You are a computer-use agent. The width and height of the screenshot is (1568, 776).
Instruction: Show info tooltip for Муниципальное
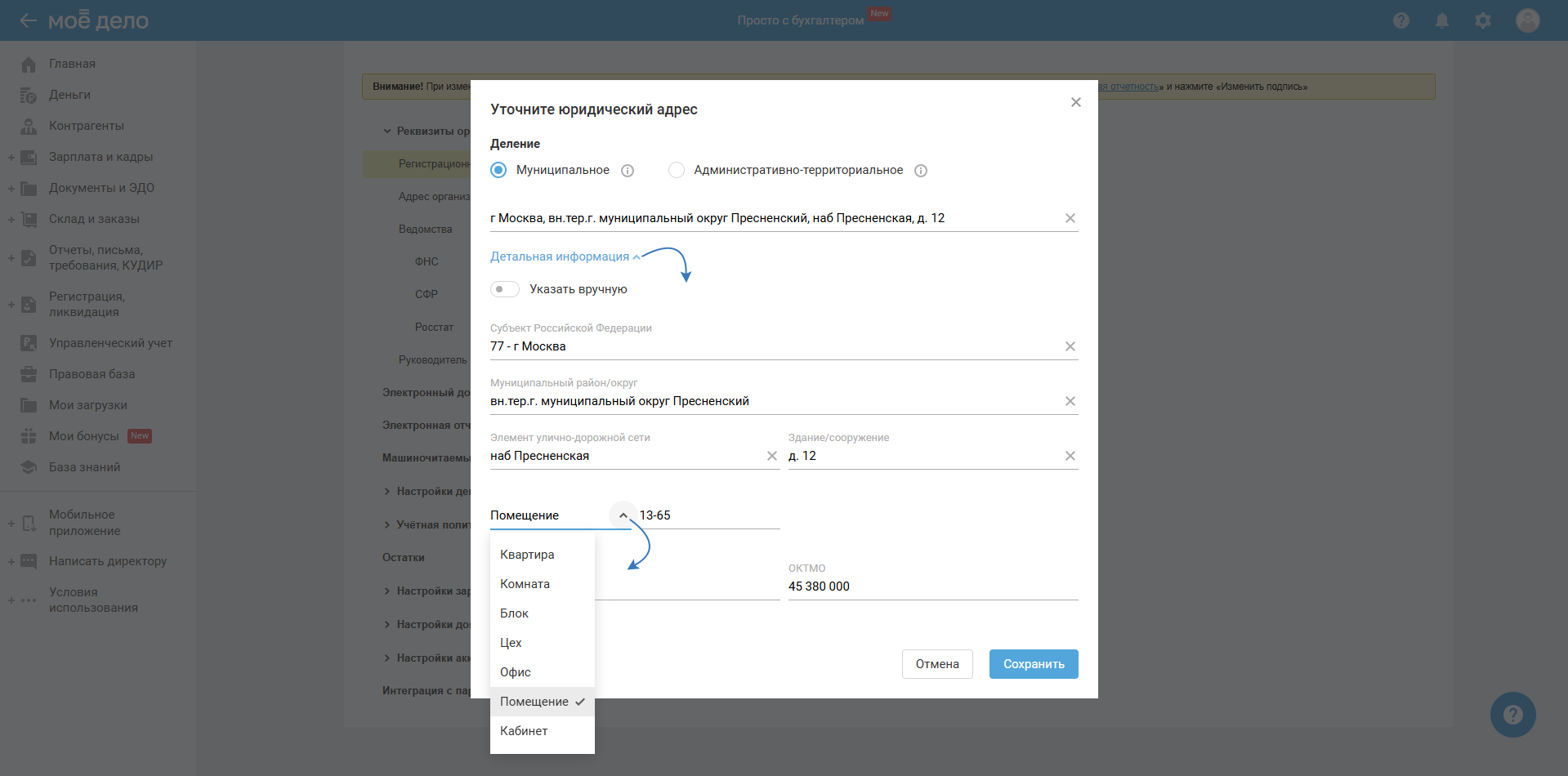pos(628,171)
